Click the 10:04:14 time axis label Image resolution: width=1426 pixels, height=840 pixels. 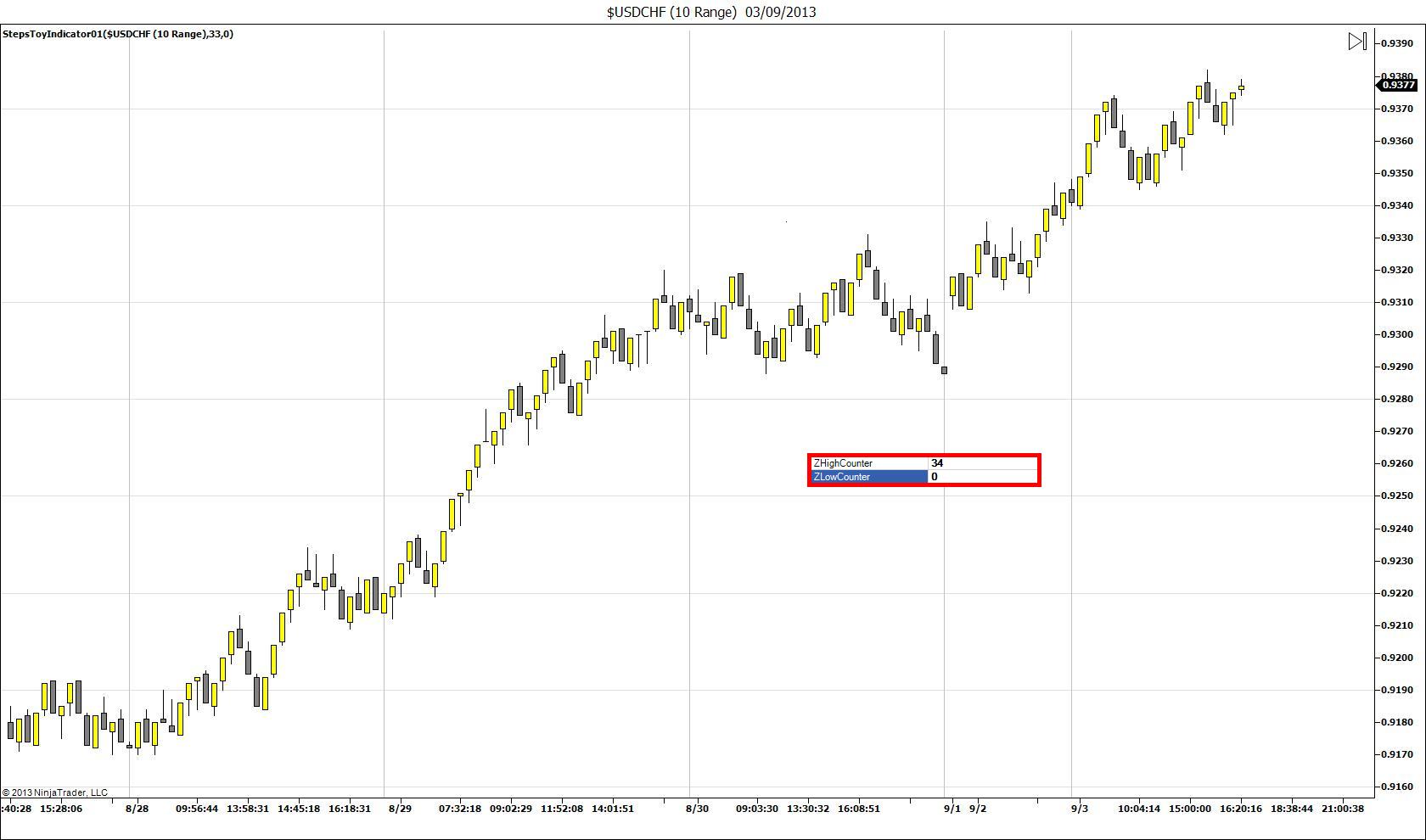pyautogui.click(x=1139, y=809)
